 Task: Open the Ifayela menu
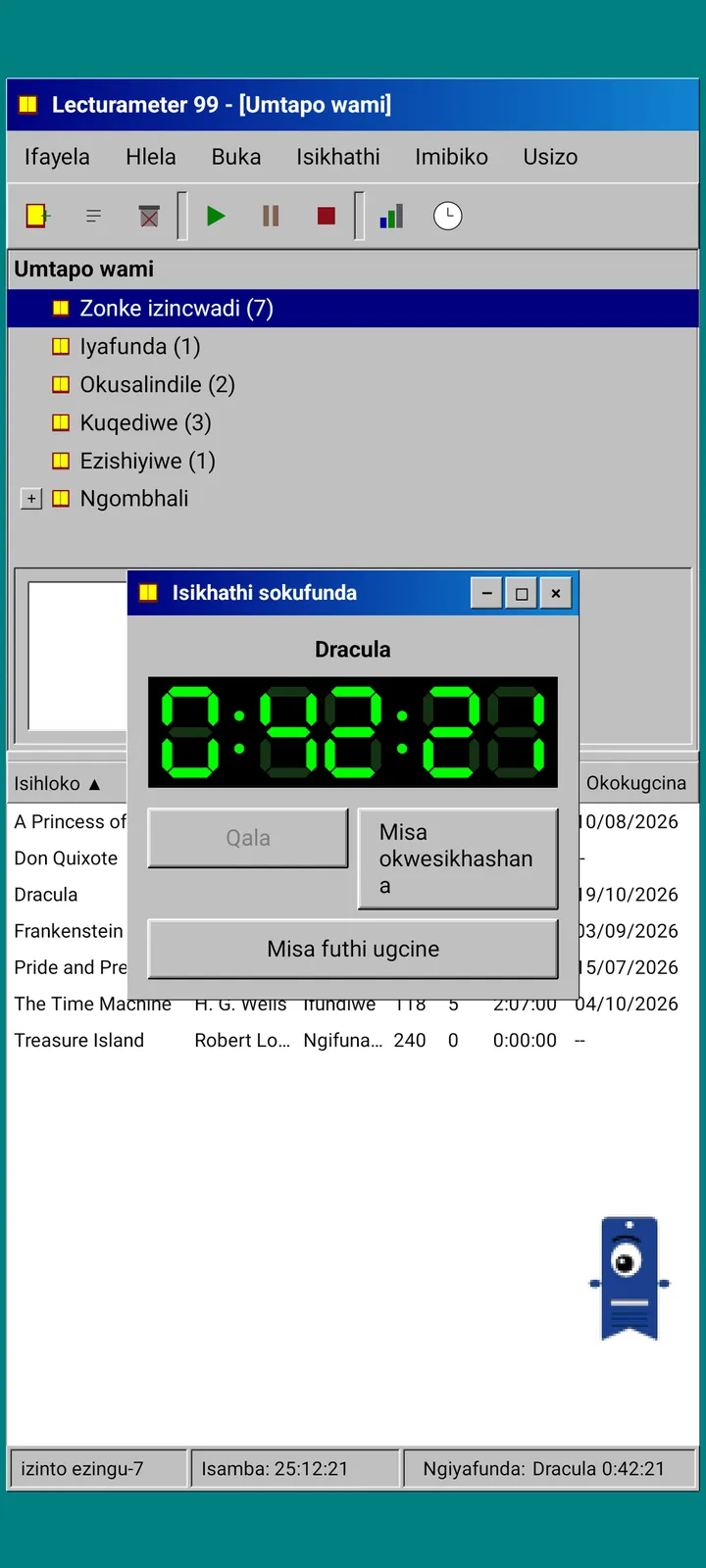coord(57,157)
